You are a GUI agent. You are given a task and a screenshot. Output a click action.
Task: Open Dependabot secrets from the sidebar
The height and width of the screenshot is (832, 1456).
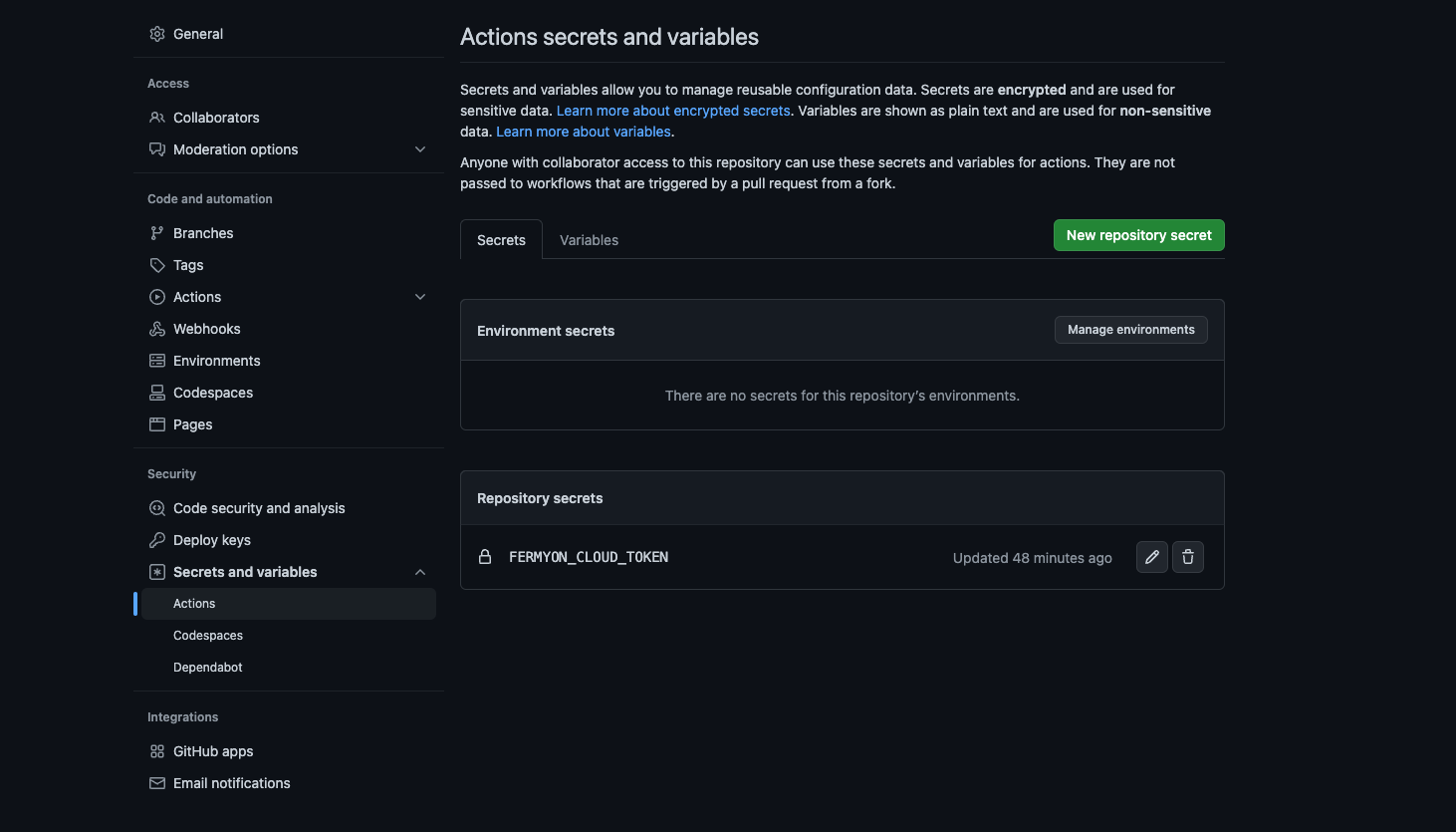(207, 667)
